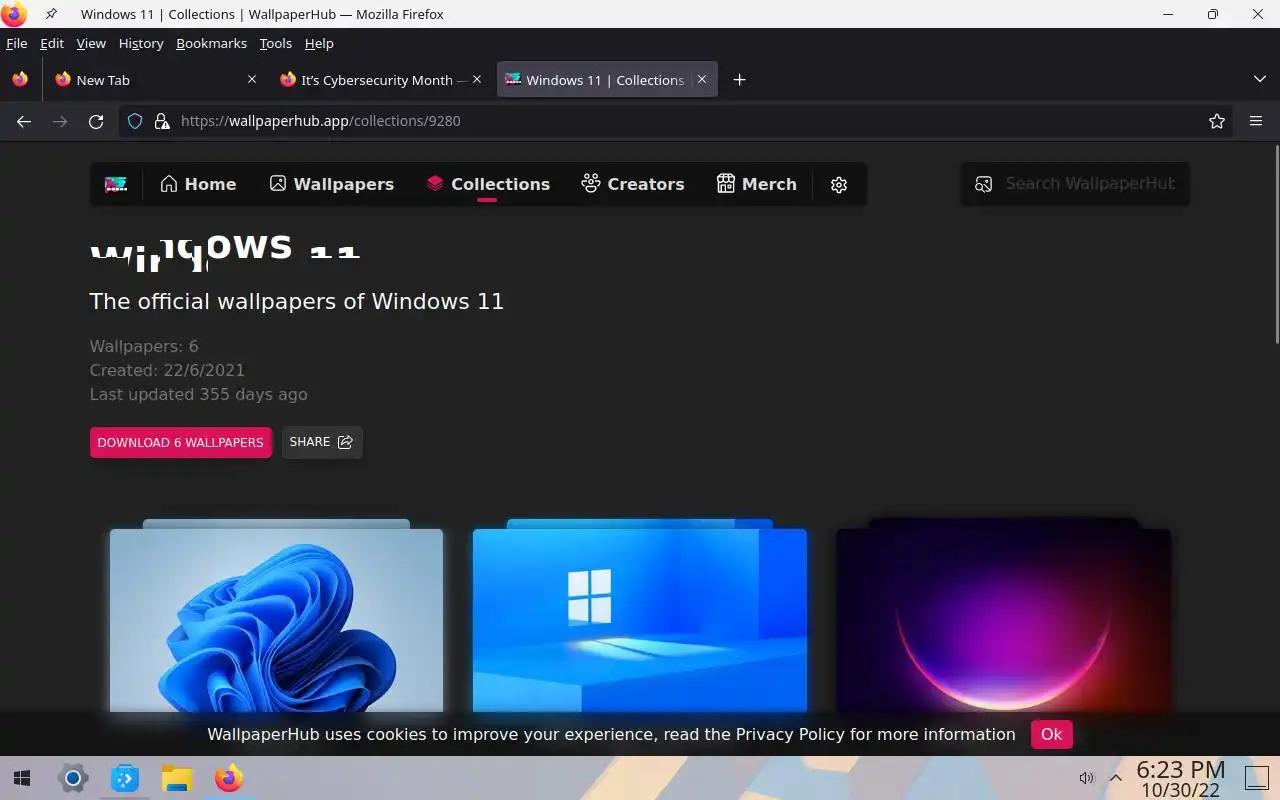Open tracking protection shield icon

tap(135, 121)
